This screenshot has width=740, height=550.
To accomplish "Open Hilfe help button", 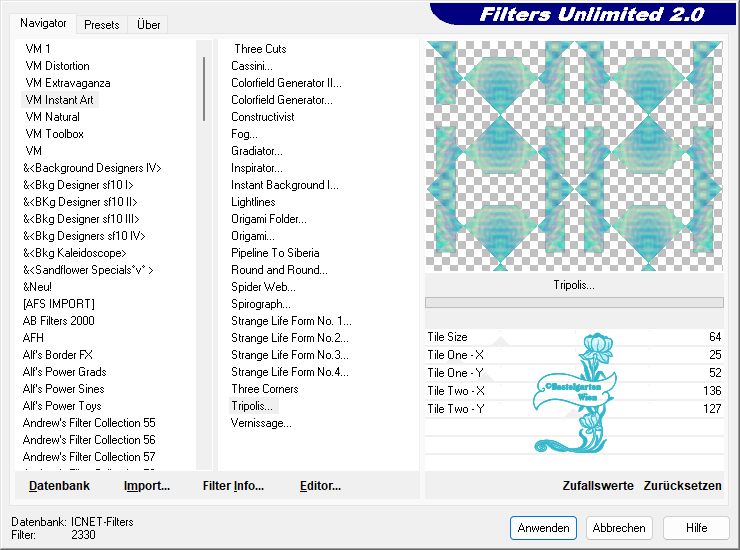I will click(x=696, y=528).
